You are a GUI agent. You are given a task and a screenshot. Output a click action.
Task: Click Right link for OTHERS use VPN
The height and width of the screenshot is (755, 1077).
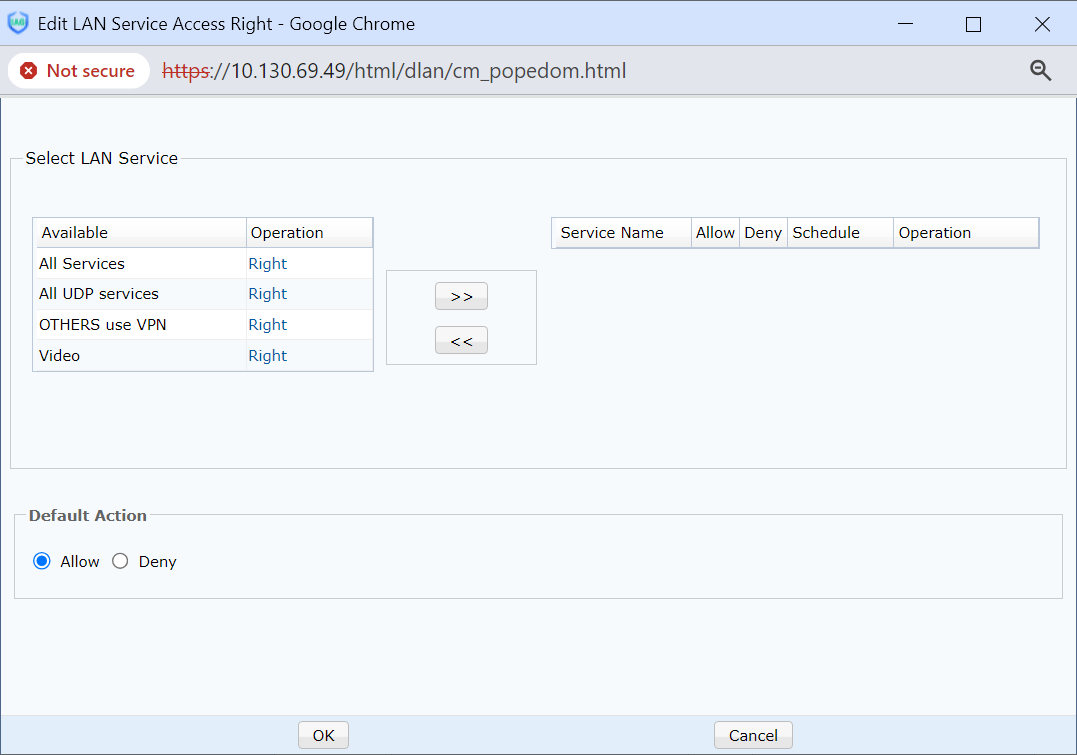[267, 325]
